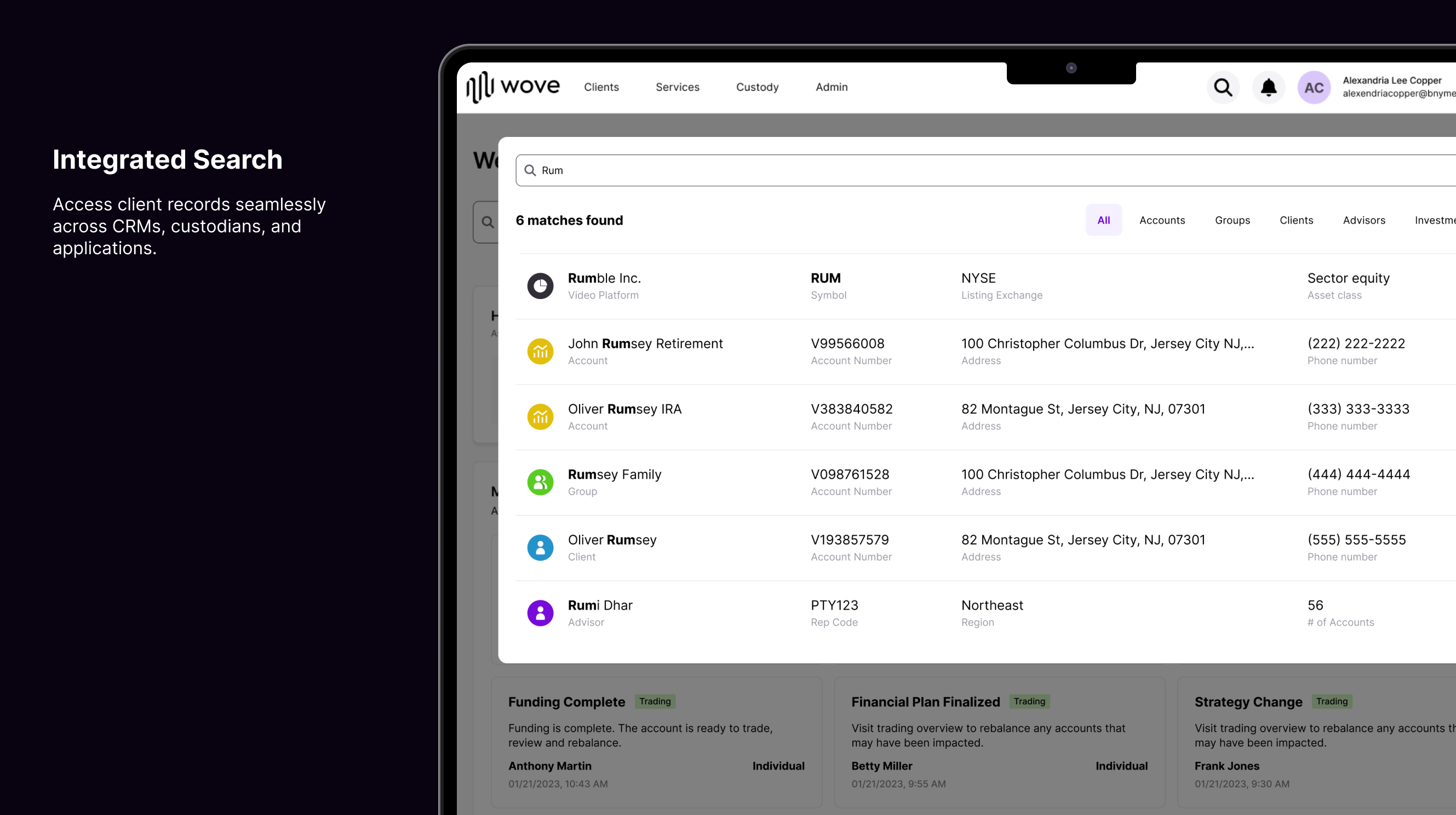This screenshot has height=815, width=1456.
Task: Open the Funding Complete card
Action: 656,743
